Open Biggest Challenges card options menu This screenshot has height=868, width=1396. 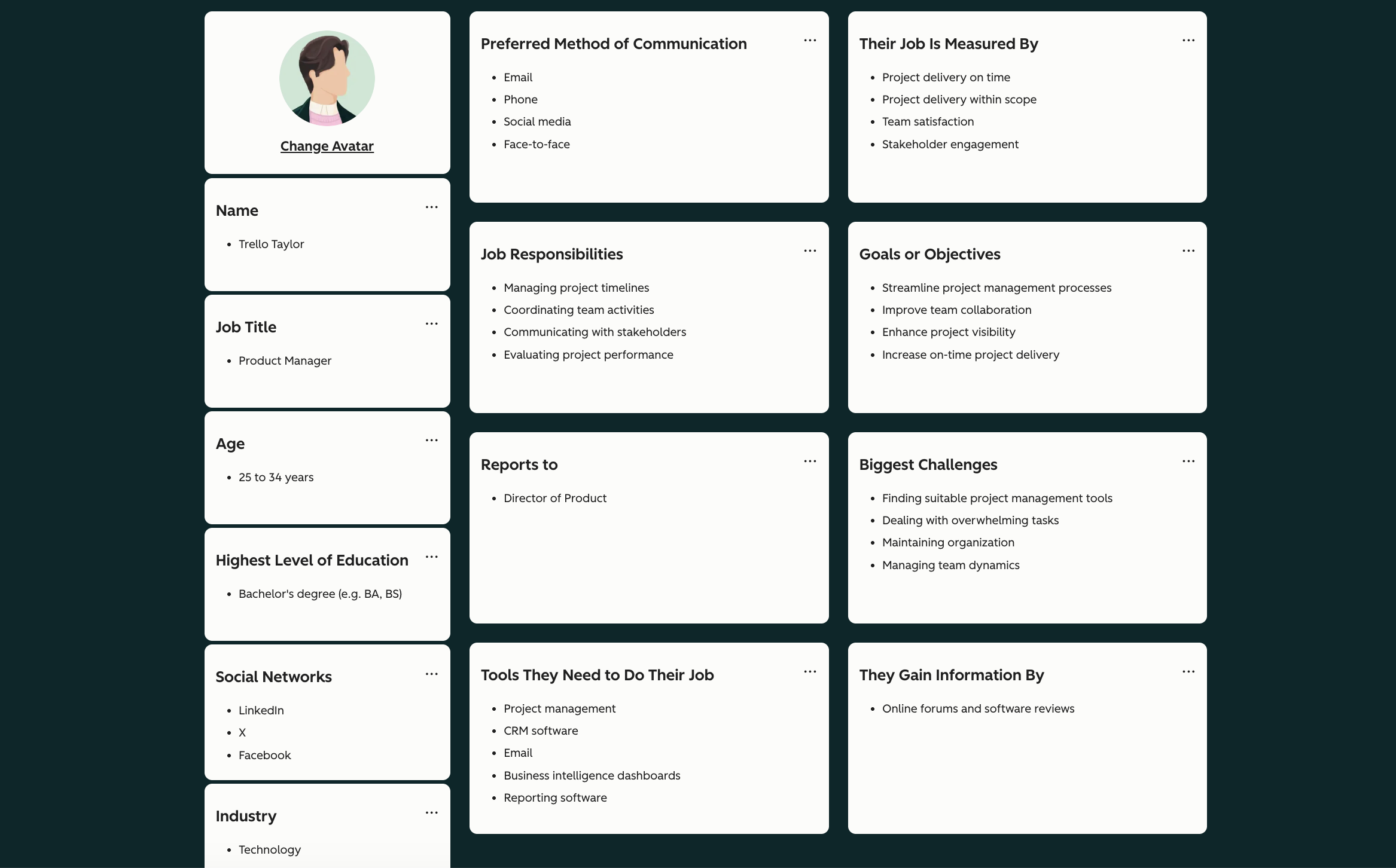tap(1188, 461)
